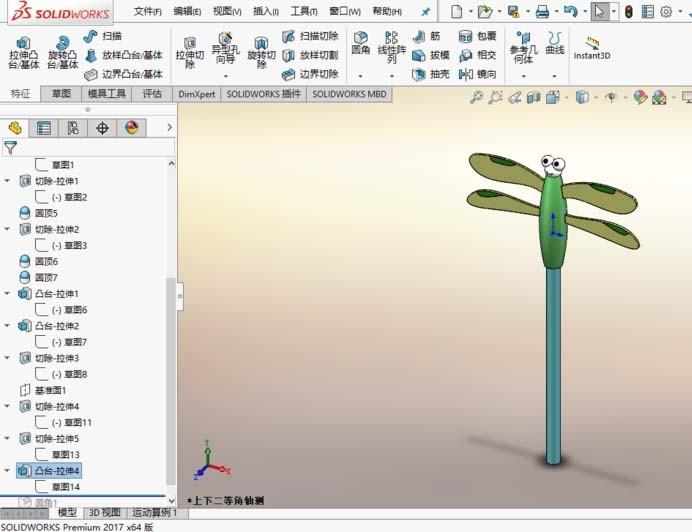Open the FeatureManager design tree tab
Viewport: 692px width, 532px height.
tap(15, 128)
